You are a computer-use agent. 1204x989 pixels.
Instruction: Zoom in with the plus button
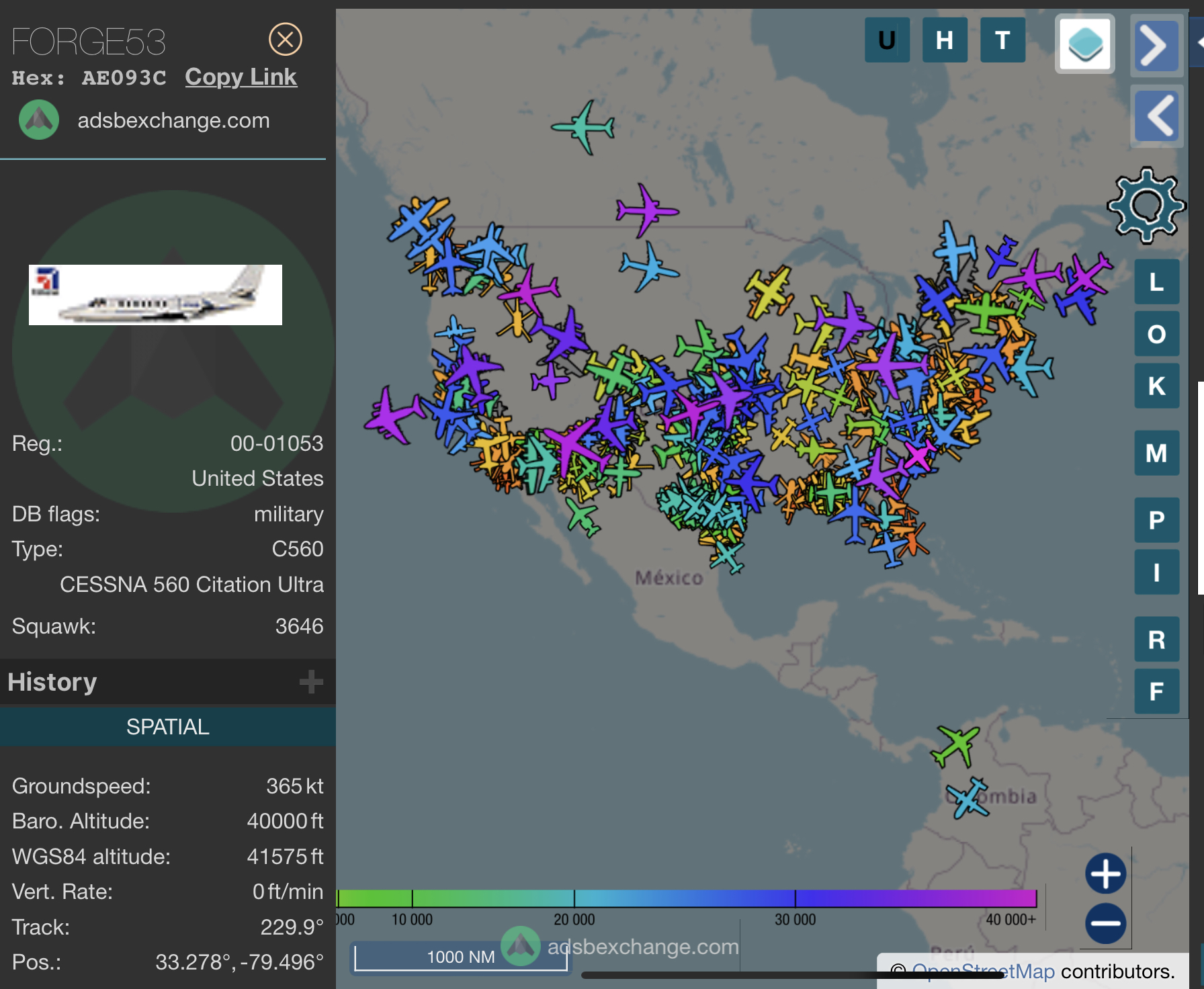[x=1106, y=874]
